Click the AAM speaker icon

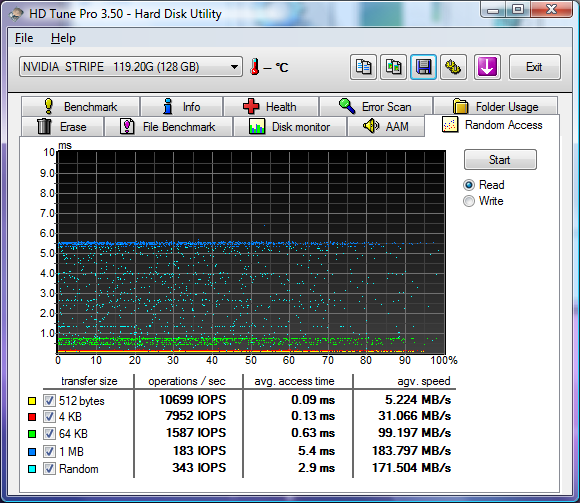[371, 126]
